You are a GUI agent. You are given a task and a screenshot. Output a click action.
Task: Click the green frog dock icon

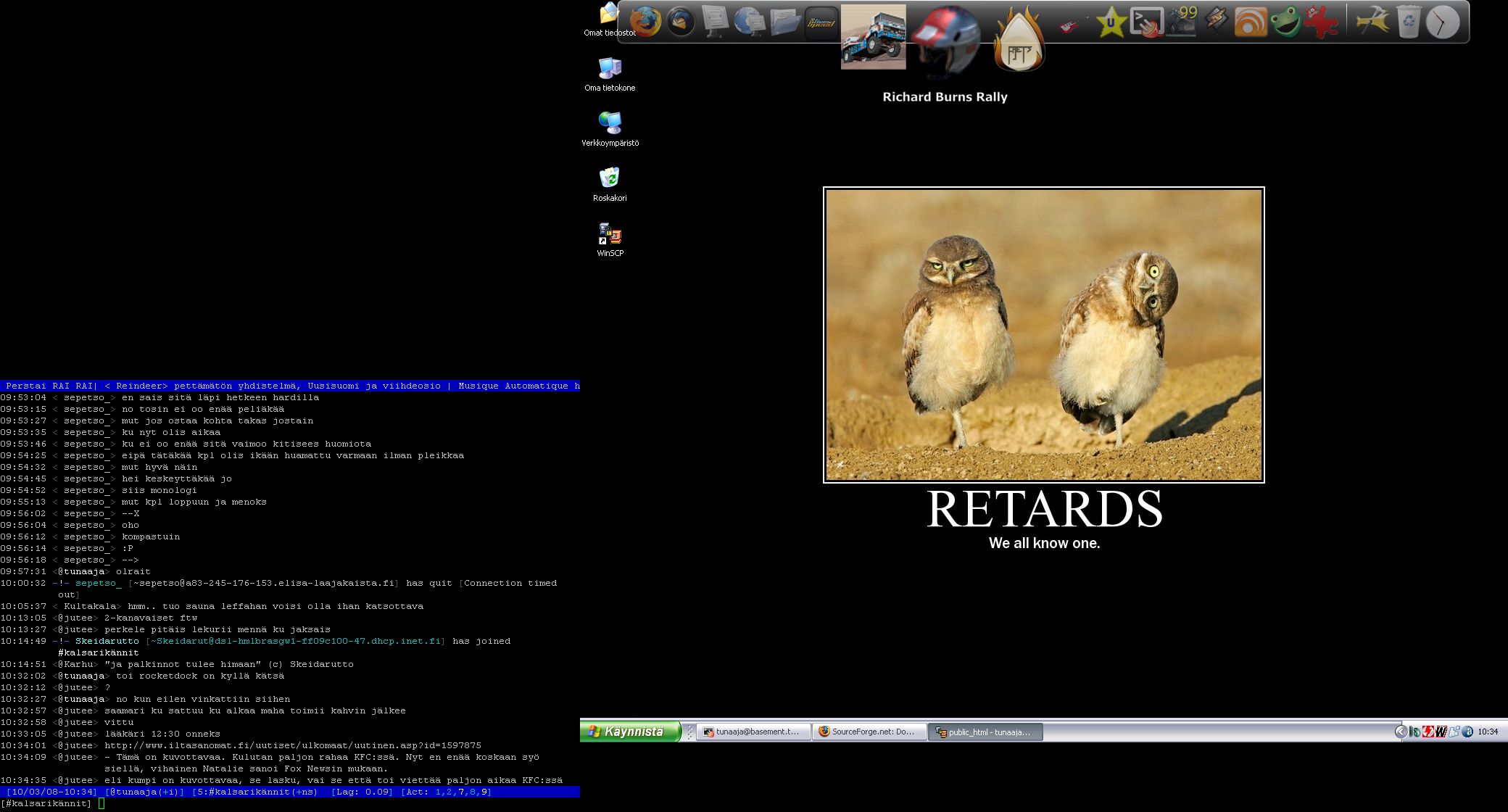pyautogui.click(x=1285, y=22)
